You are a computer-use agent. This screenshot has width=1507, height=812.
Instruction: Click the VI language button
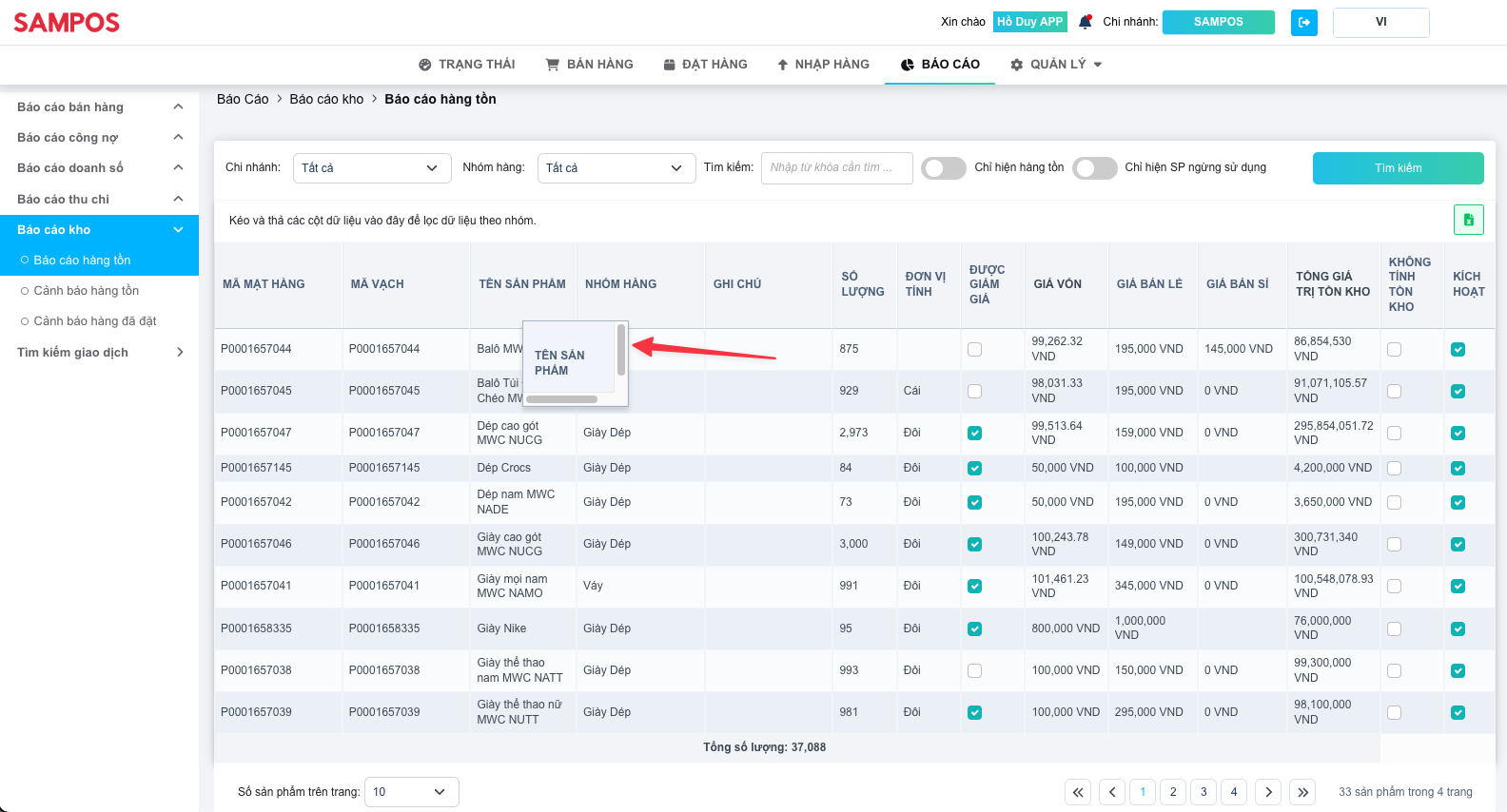[x=1380, y=22]
